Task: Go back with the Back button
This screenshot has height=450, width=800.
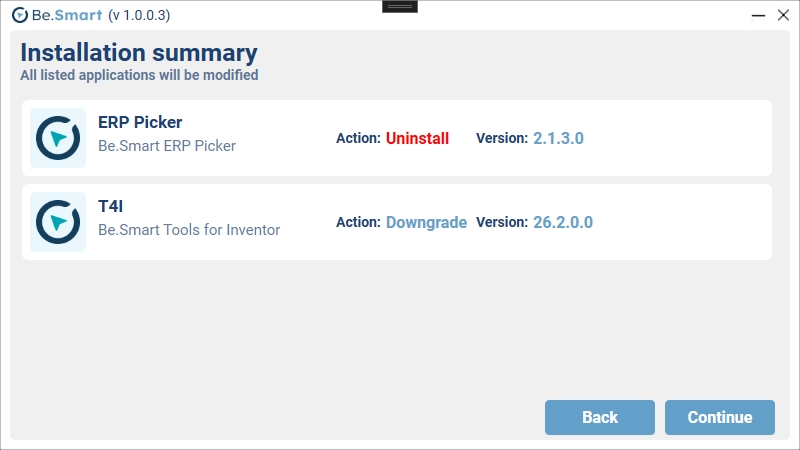Action: point(599,417)
